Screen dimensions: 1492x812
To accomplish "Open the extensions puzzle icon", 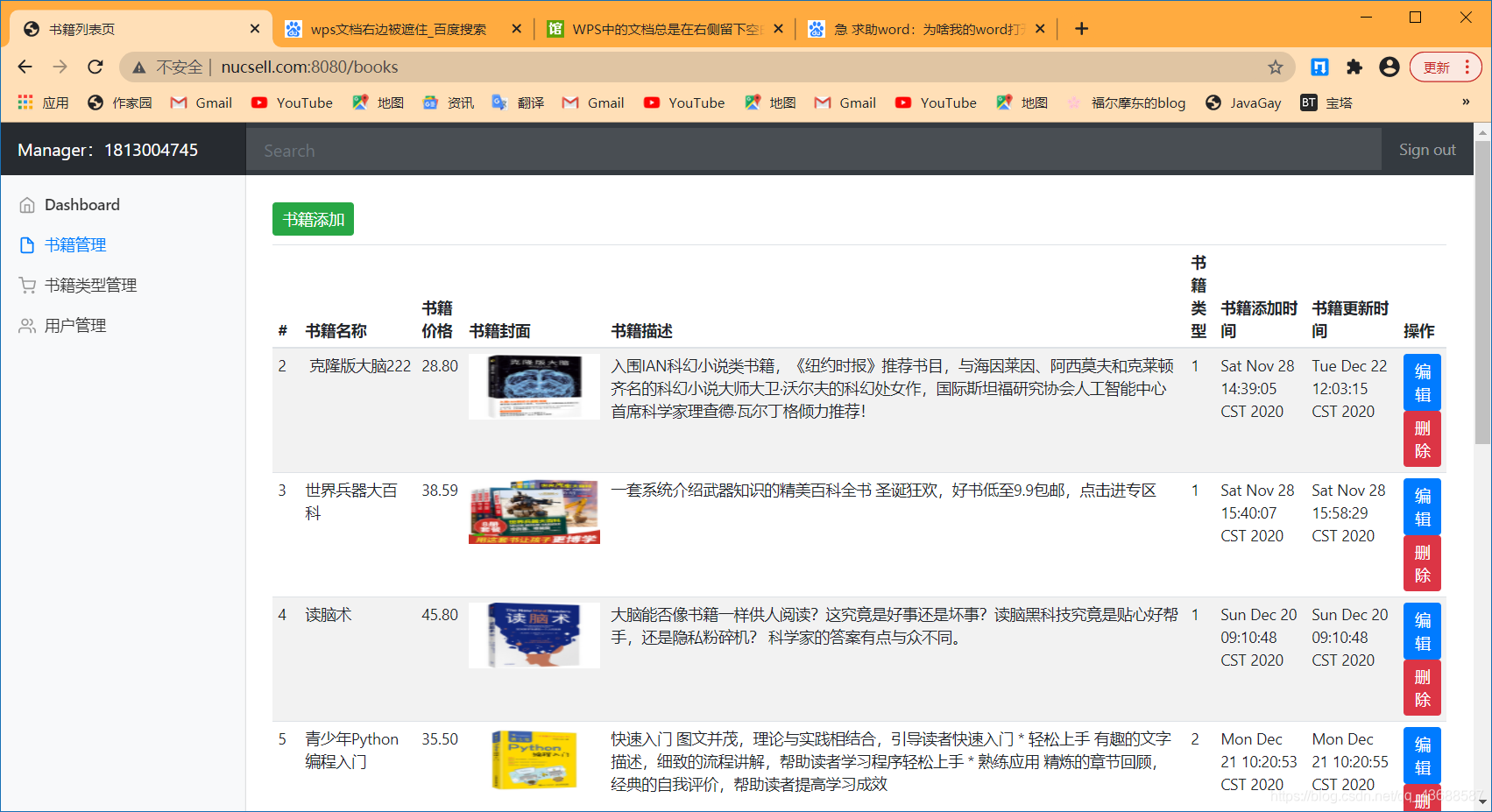I will (x=1354, y=67).
